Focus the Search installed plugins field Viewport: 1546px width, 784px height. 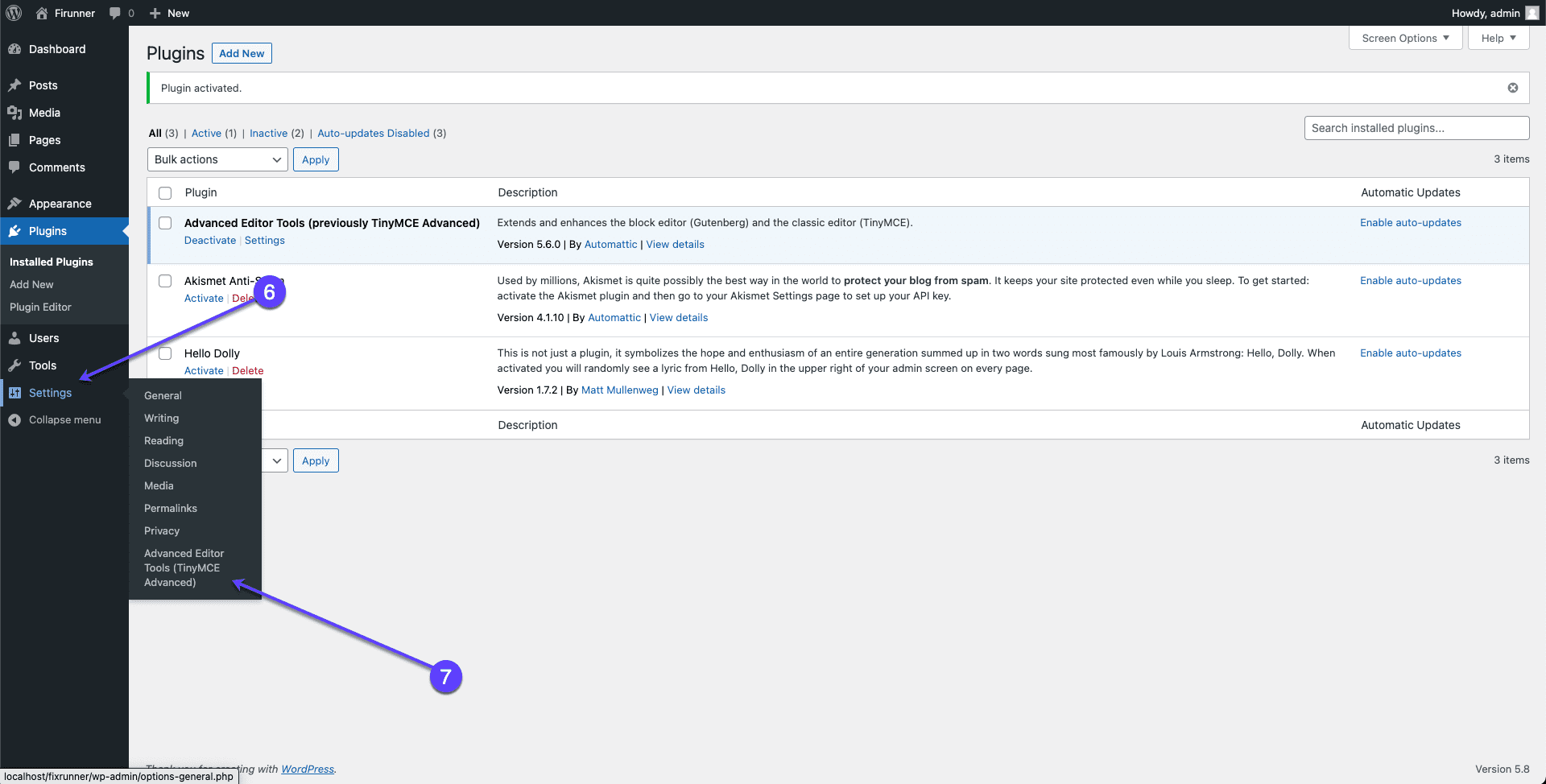point(1416,128)
